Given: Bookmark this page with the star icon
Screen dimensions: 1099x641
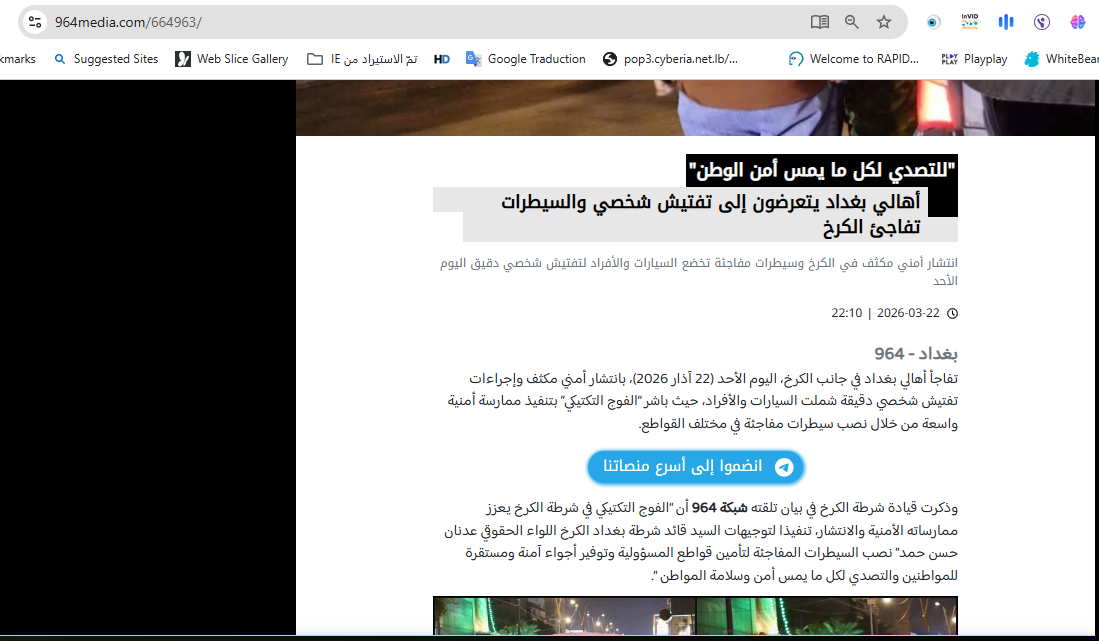Looking at the screenshot, I should [x=884, y=22].
